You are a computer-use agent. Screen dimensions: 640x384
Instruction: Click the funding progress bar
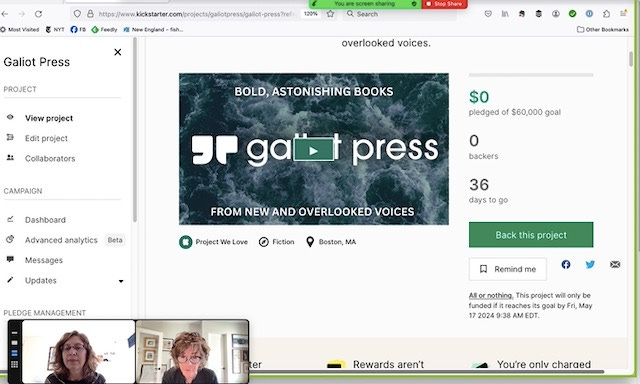[531, 75]
